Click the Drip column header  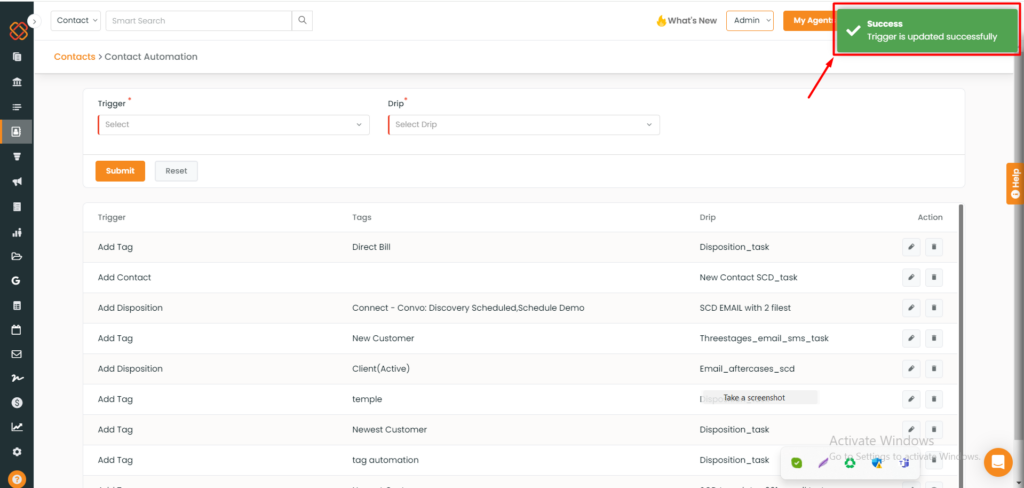pos(707,217)
